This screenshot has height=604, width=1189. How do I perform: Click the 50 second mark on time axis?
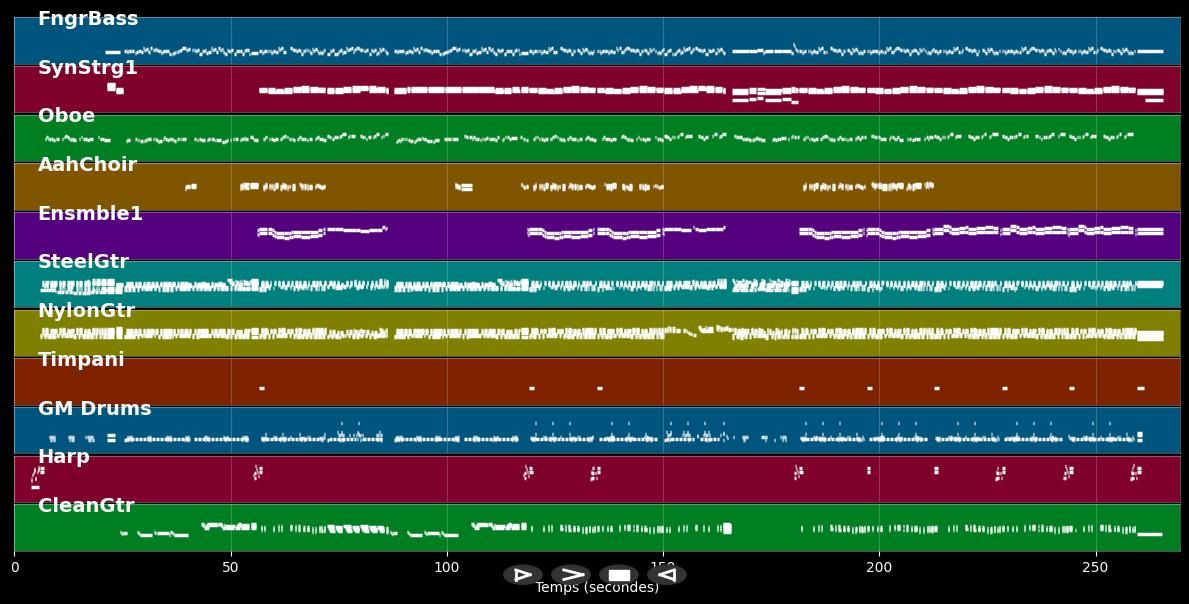click(x=230, y=567)
